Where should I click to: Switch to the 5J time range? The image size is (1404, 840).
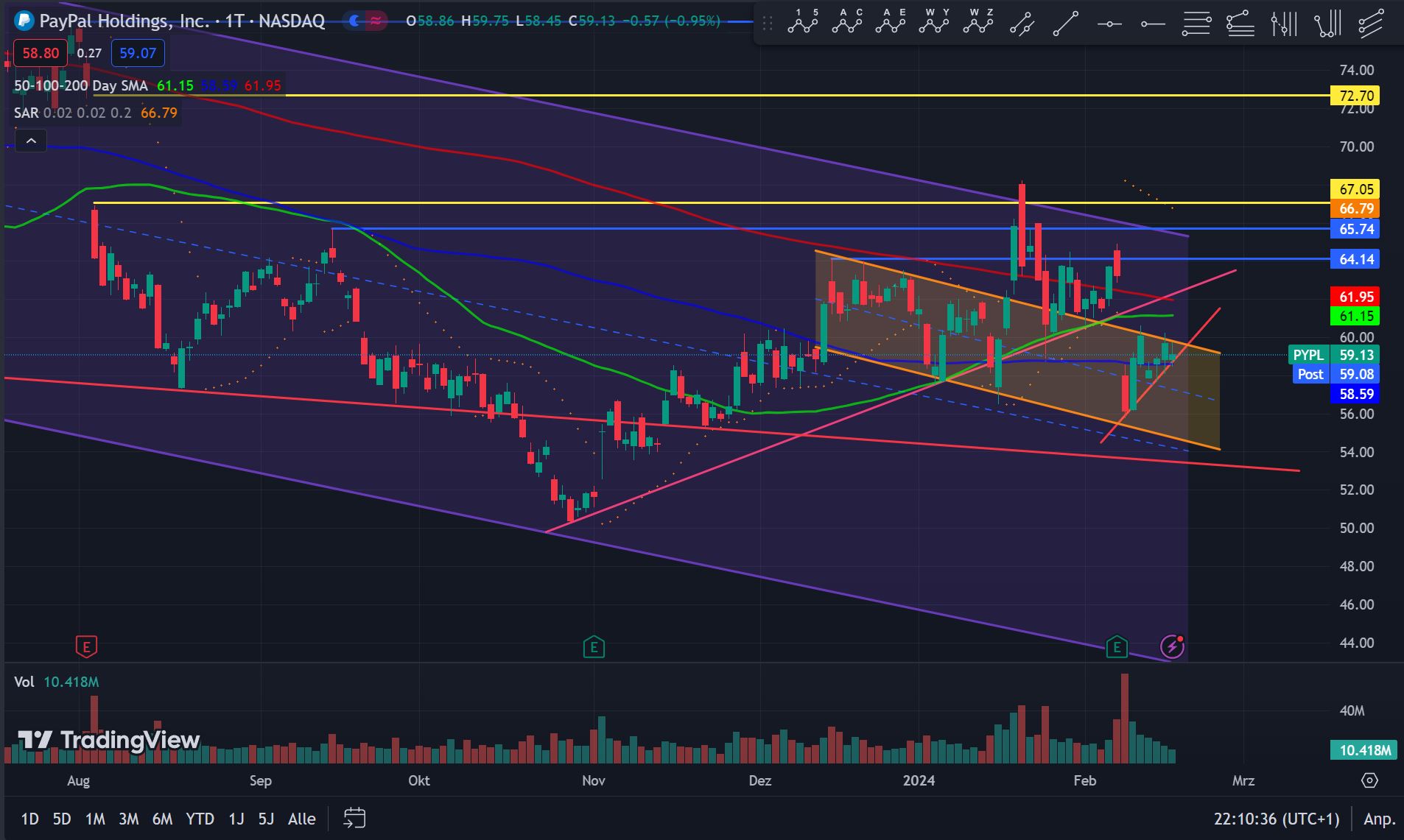266,819
